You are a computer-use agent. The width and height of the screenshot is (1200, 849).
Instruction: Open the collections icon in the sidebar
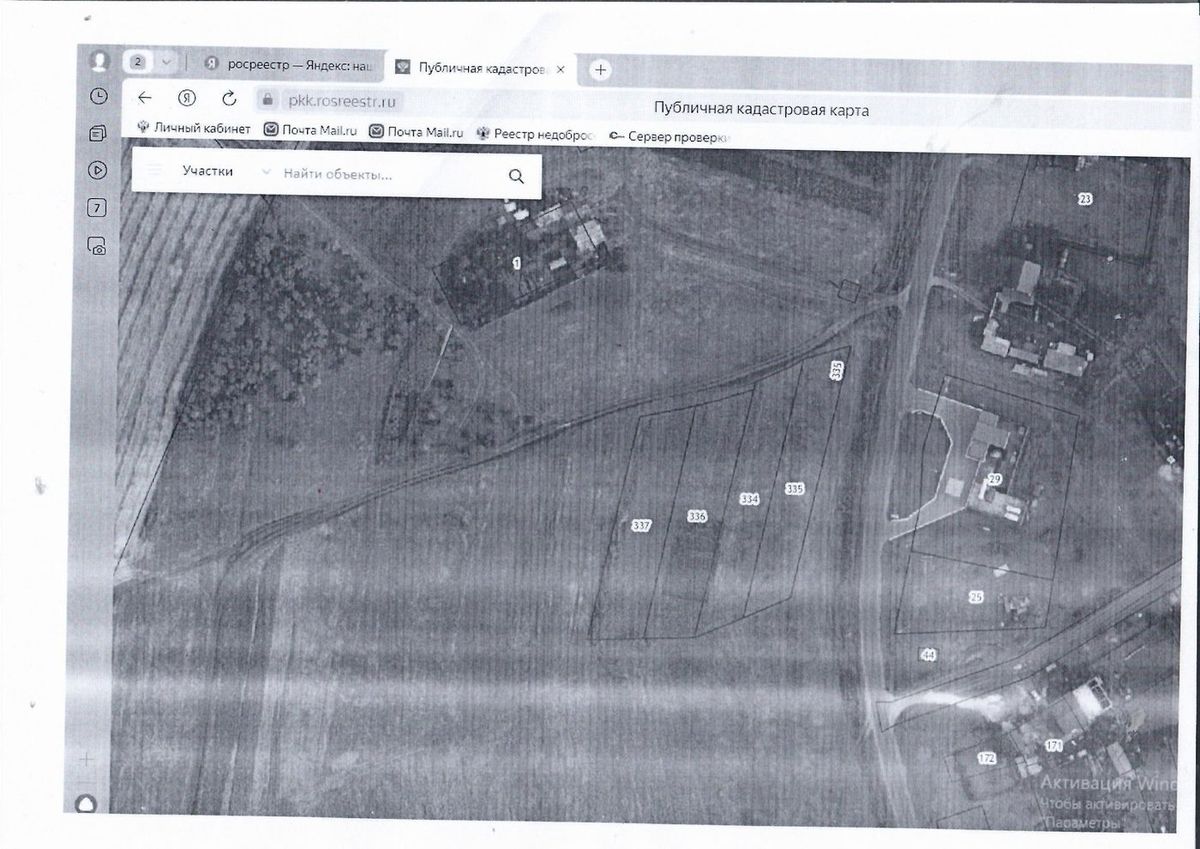[98, 133]
